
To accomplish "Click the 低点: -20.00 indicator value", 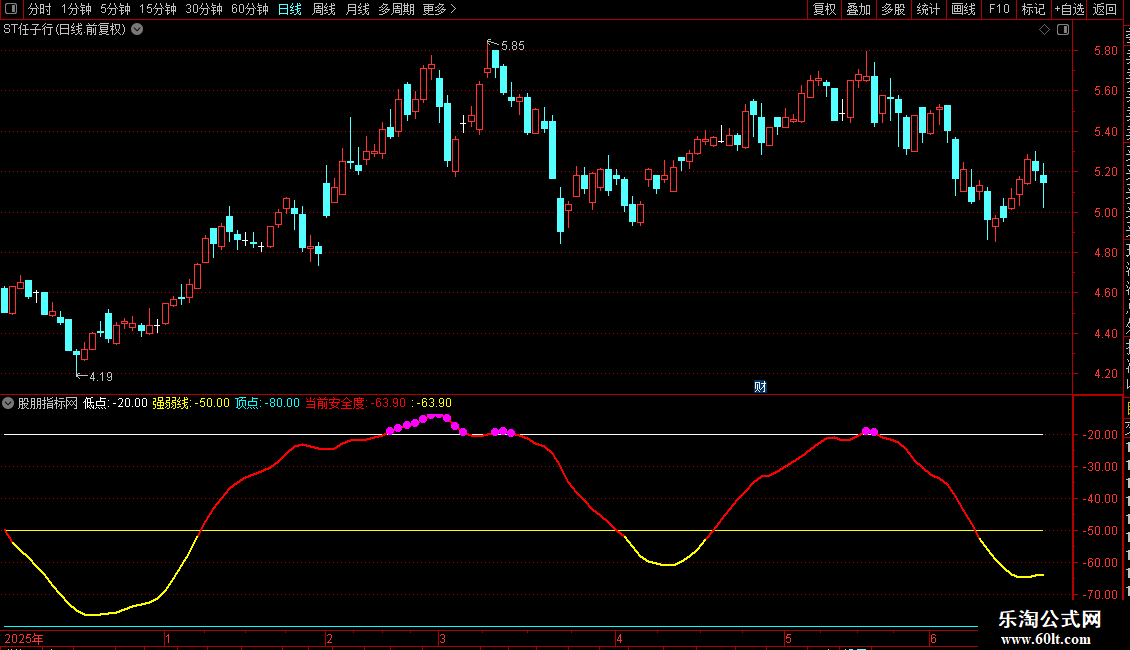I will tap(115, 403).
